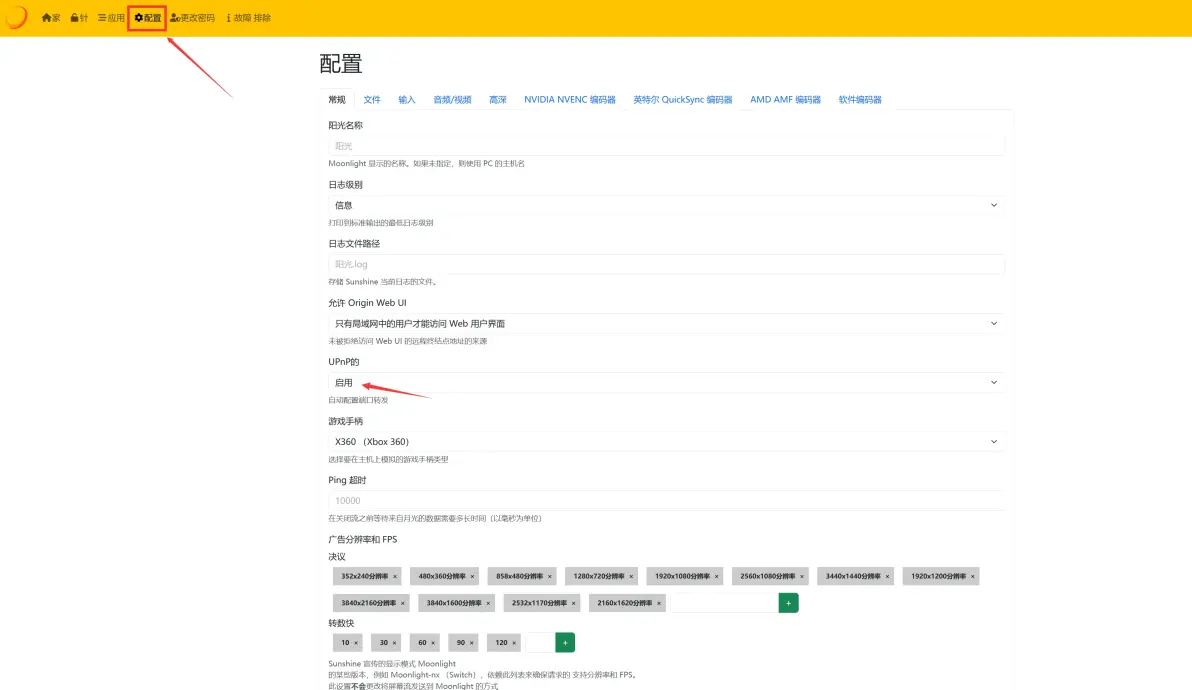Open 故障排除 troubleshooting page
Viewport: 1192px width, 690px height.
pos(249,18)
